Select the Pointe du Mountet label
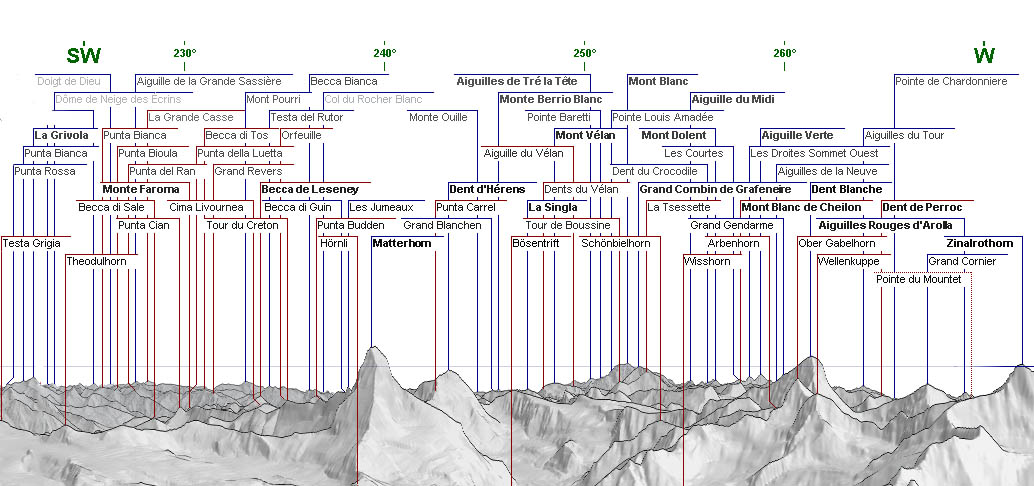 coord(919,279)
